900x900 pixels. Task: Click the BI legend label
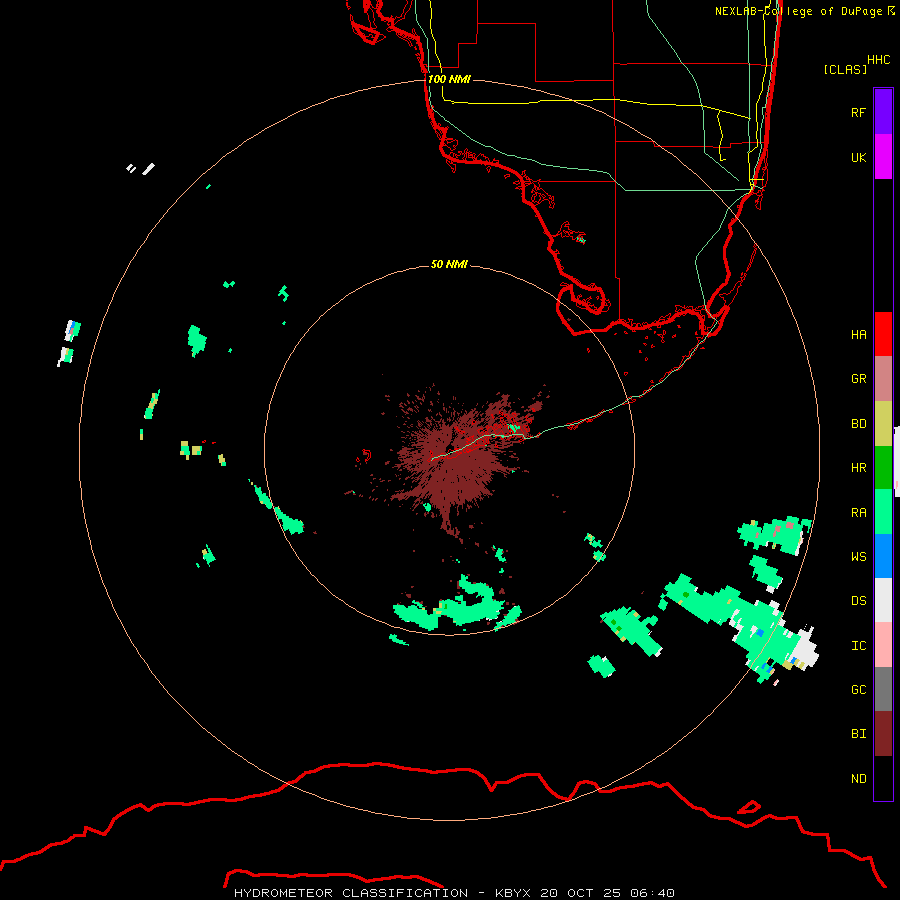858,734
